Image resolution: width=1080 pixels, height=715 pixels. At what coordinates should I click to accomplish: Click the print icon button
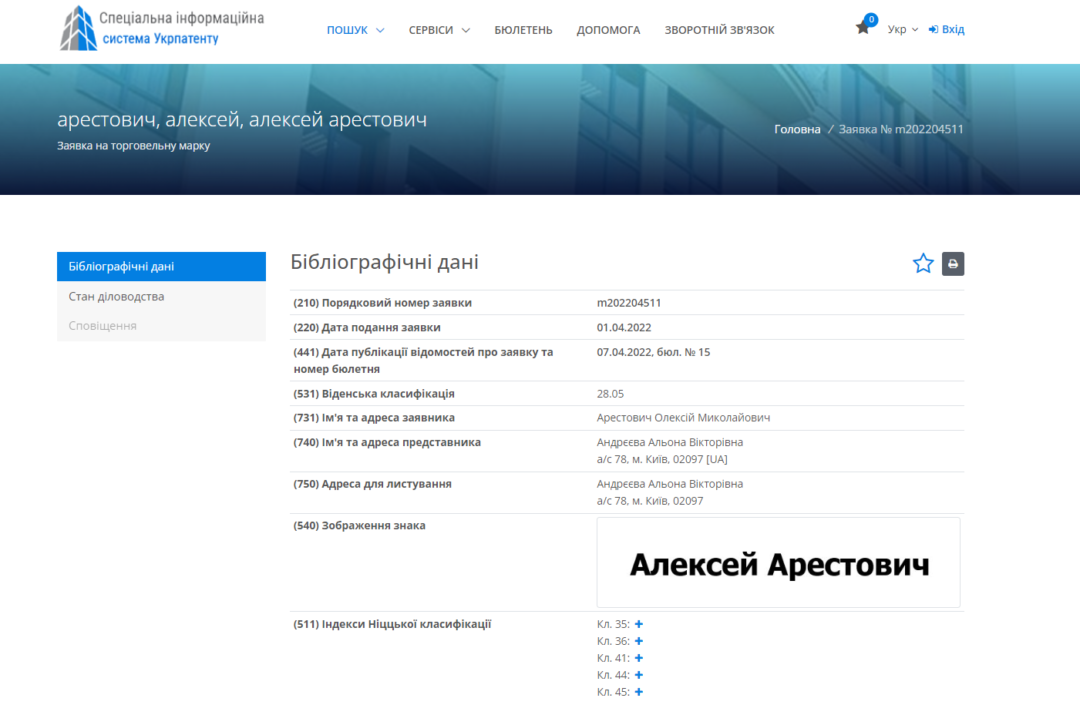click(953, 264)
